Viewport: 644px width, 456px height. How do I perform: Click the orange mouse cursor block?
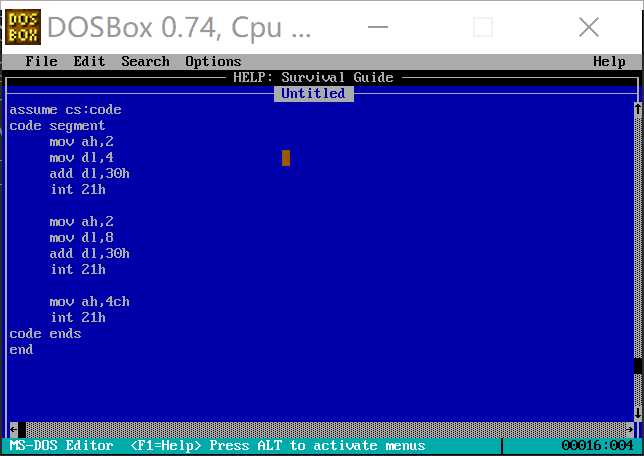pyautogui.click(x=286, y=158)
